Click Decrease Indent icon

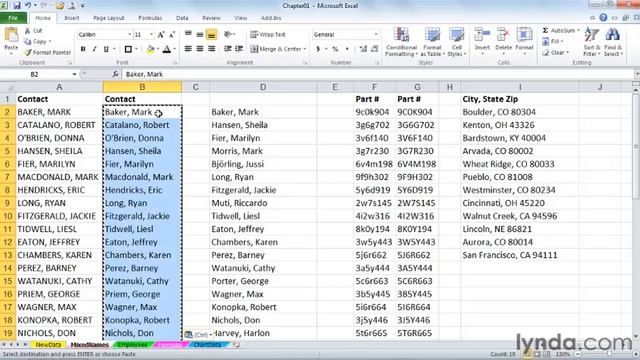point(228,49)
